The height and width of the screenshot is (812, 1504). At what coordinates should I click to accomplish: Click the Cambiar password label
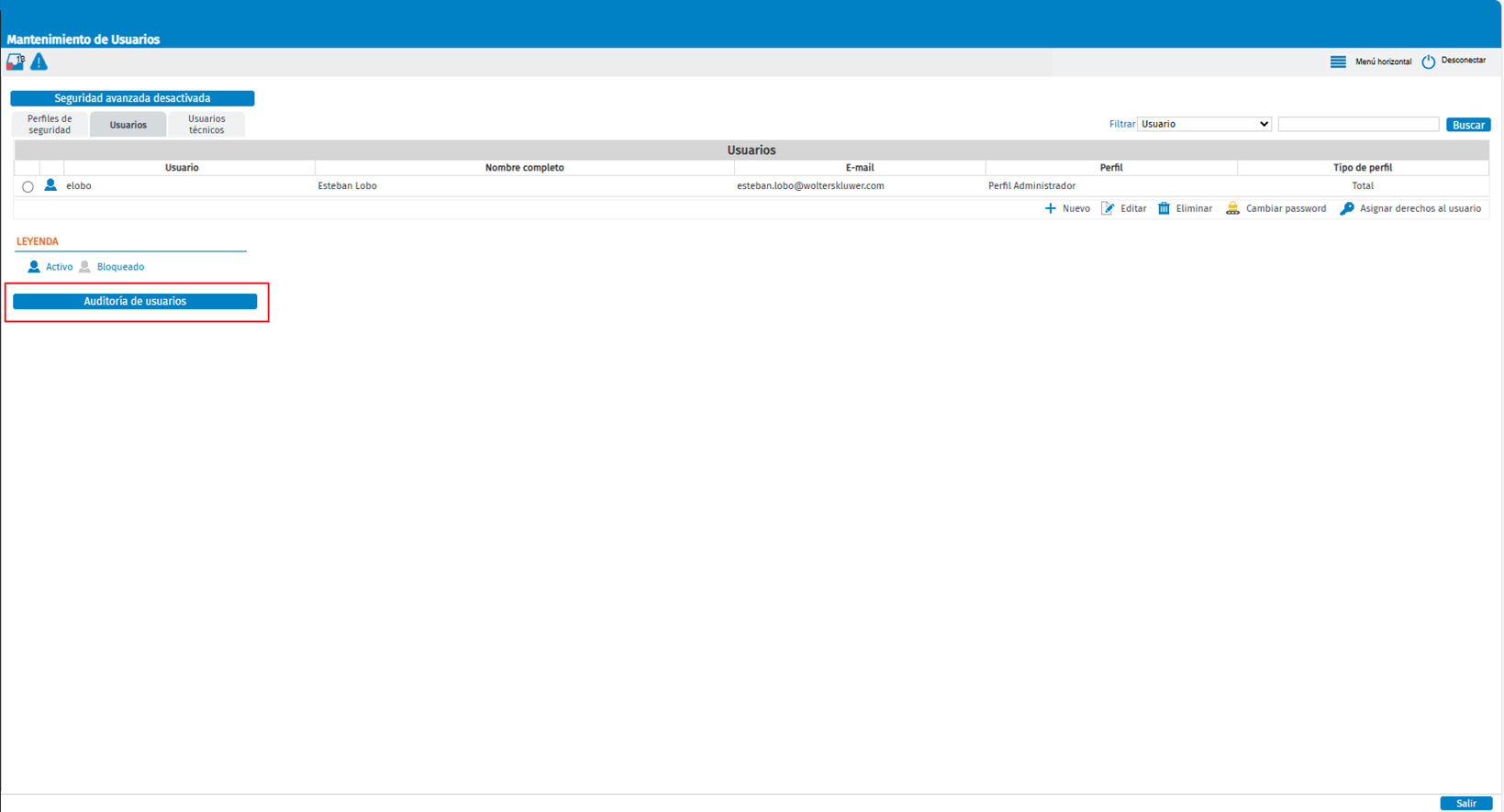click(1286, 208)
